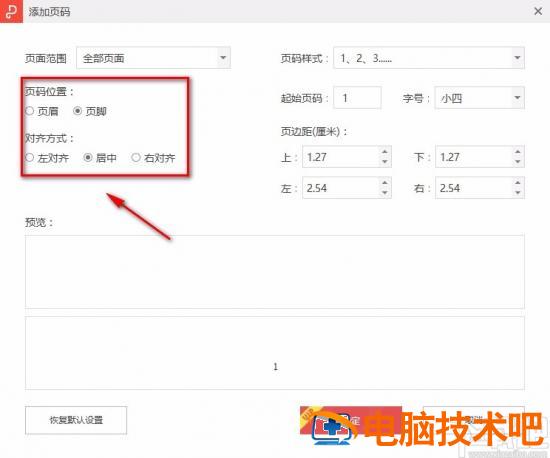The width and height of the screenshot is (550, 458).
Task: Click the 添加页码 title text
Action: [x=49, y=12]
